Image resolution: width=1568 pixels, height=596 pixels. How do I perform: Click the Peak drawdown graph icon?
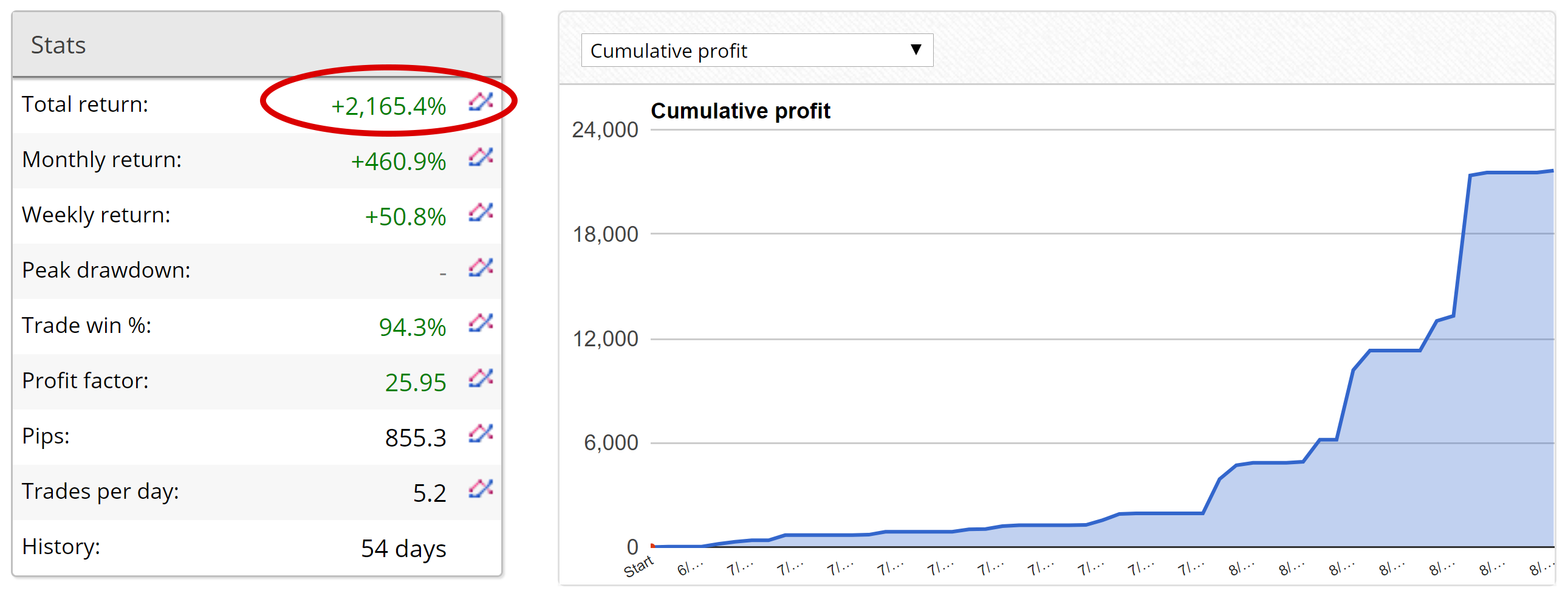point(481,269)
